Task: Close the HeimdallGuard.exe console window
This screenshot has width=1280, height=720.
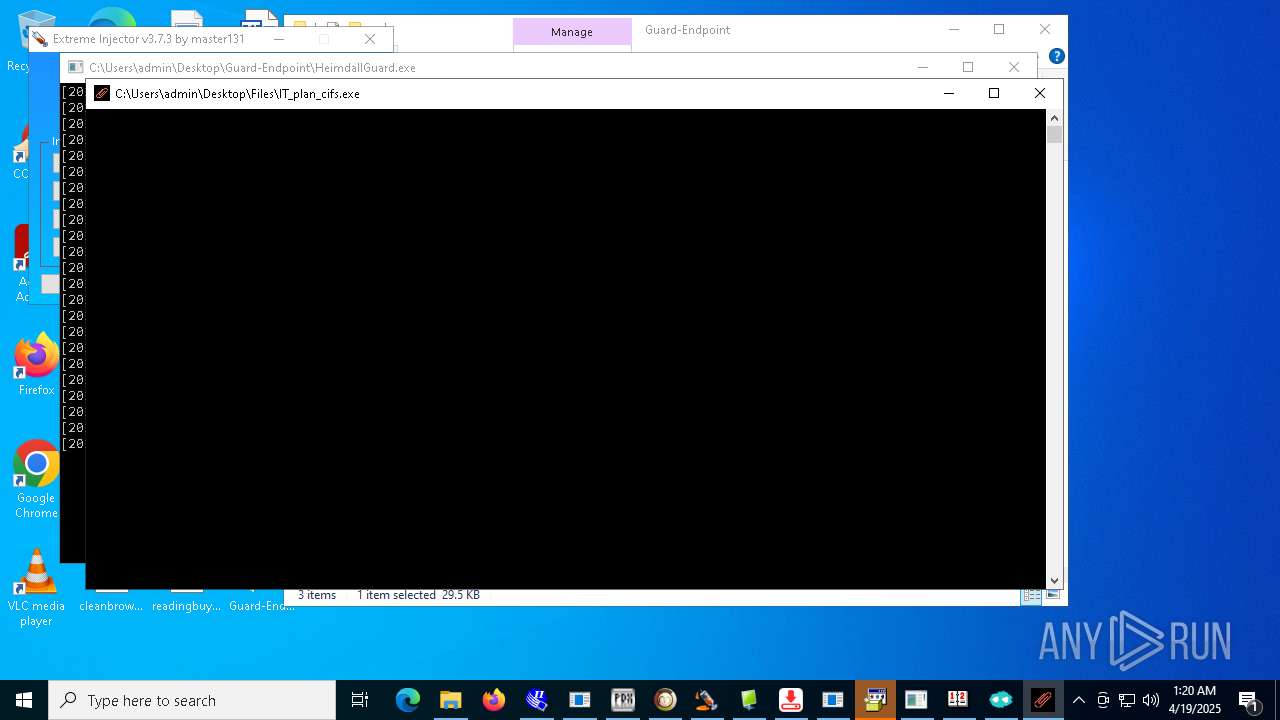Action: (1014, 67)
